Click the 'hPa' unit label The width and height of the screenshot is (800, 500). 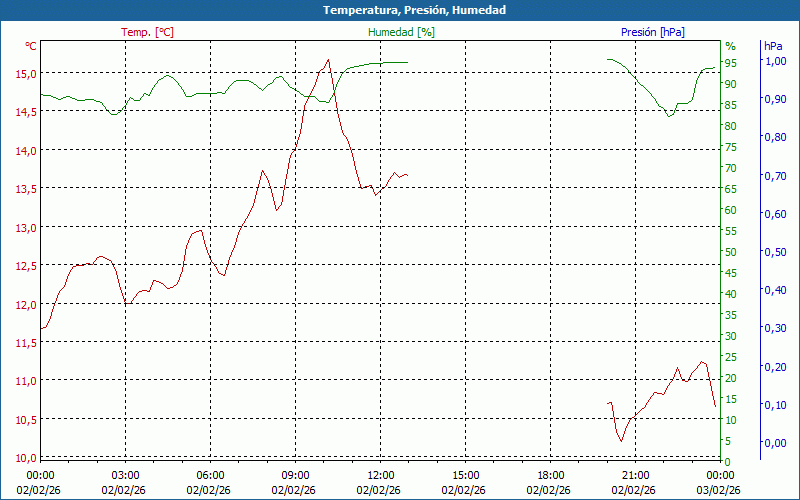pos(773,46)
